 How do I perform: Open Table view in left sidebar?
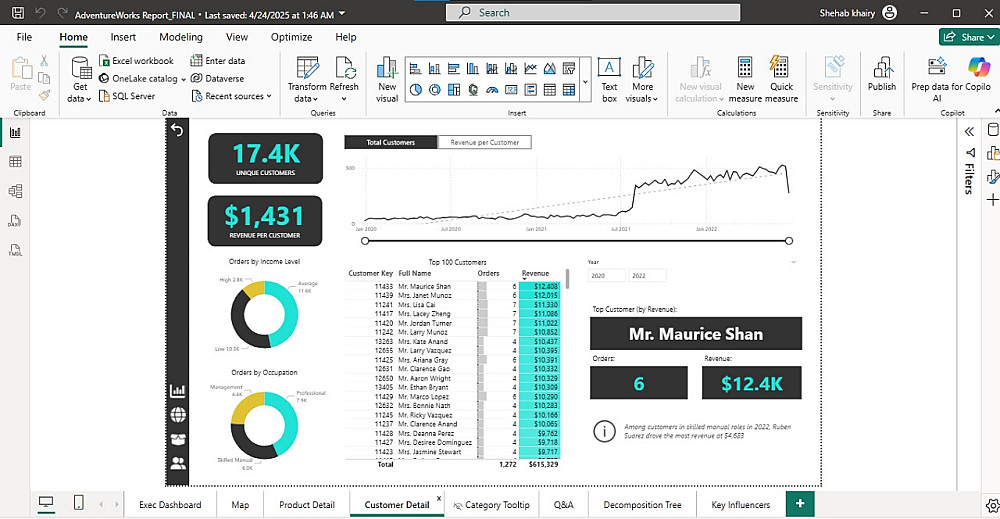(15, 161)
